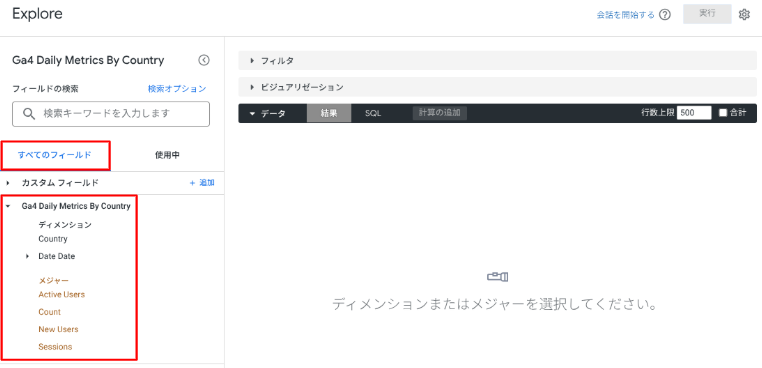Image resolution: width=762 pixels, height=368 pixels.
Task: Click the 計算の追加 button
Action: [x=440, y=113]
